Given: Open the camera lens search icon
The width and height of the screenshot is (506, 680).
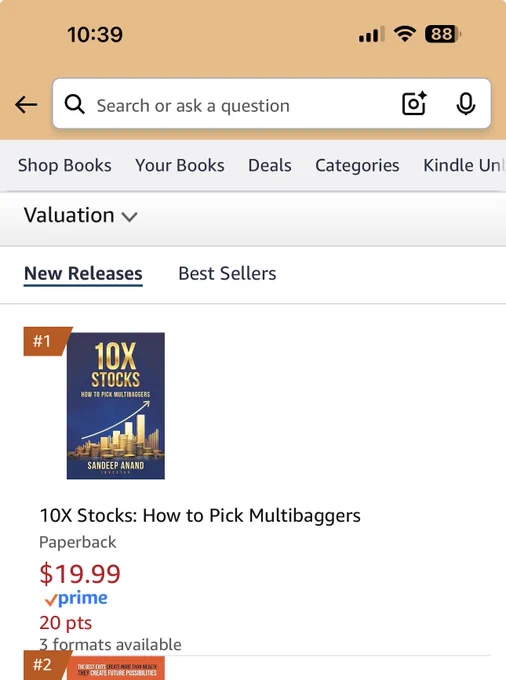Looking at the screenshot, I should click(x=414, y=104).
